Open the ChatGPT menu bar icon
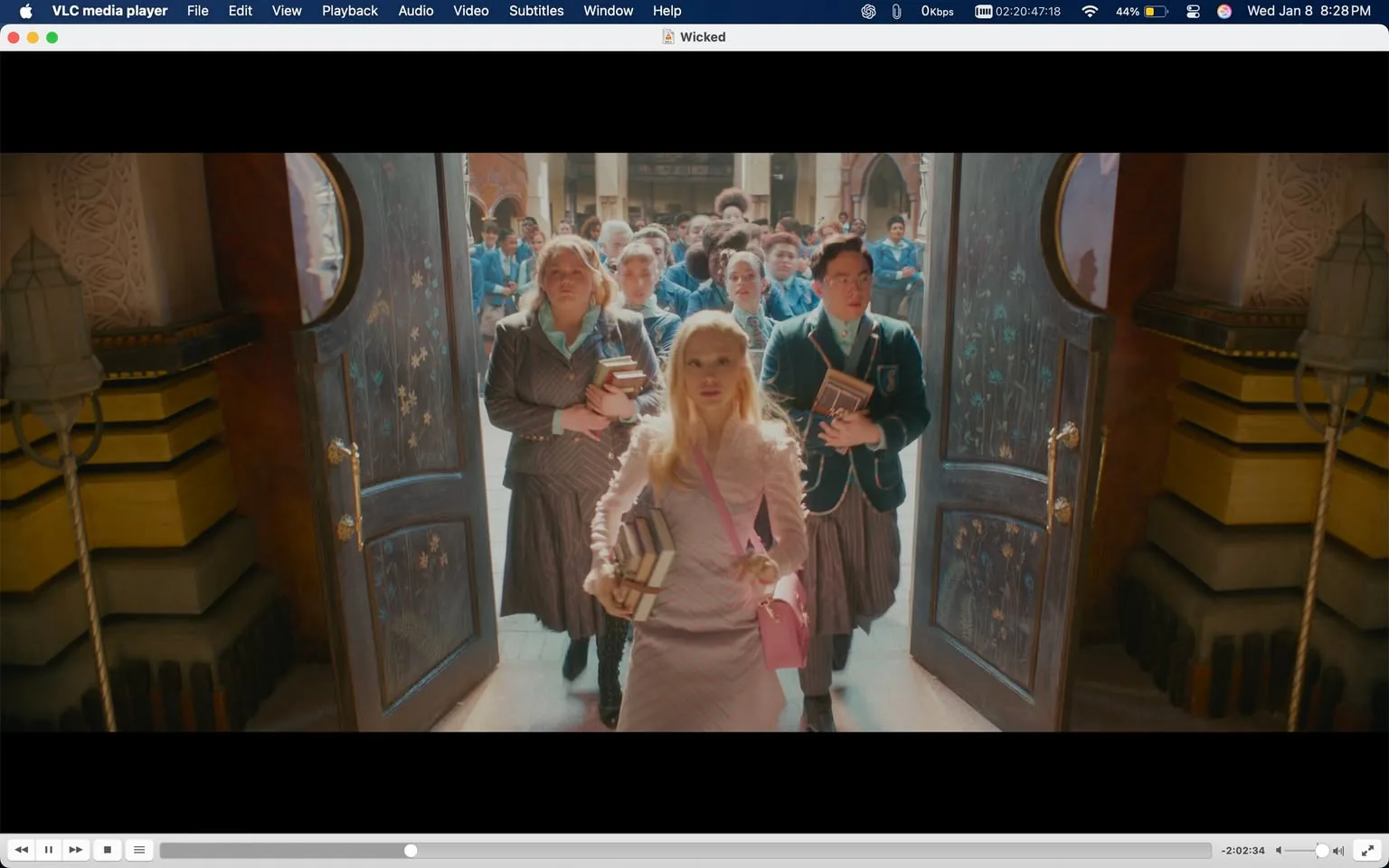This screenshot has width=1389, height=868. pos(866,12)
